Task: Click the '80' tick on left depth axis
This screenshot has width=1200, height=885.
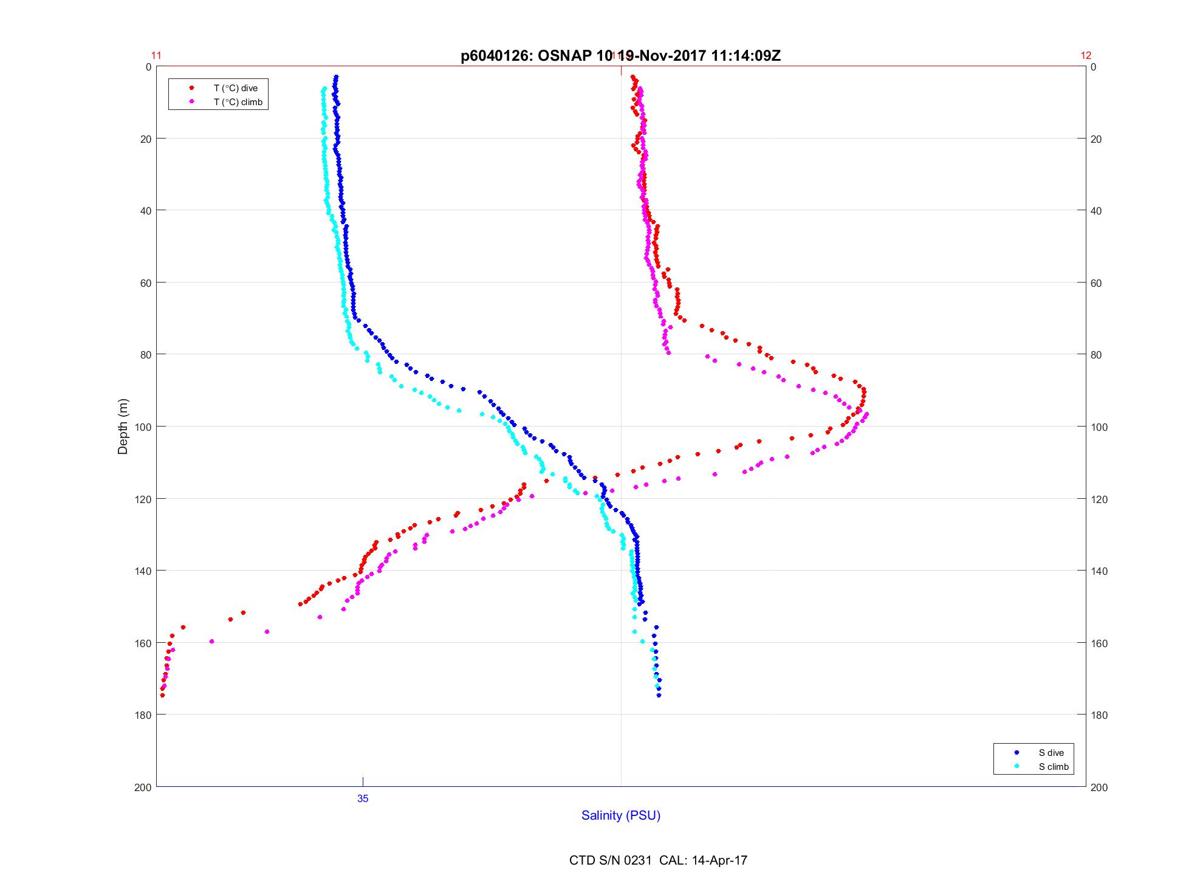Action: [x=146, y=355]
